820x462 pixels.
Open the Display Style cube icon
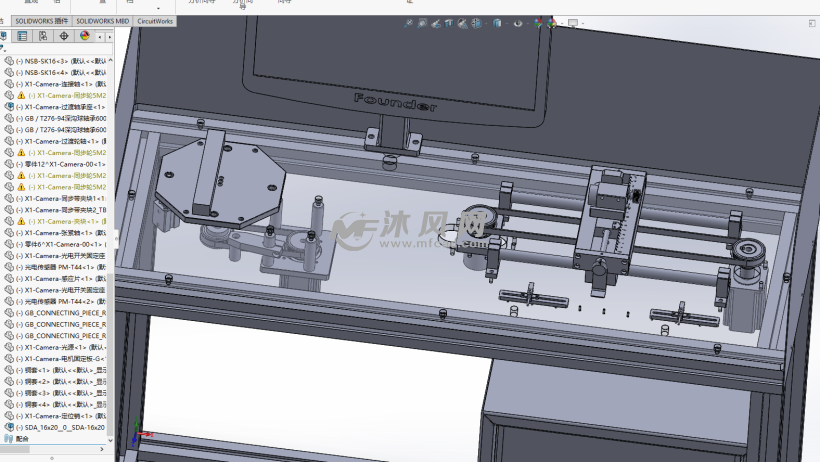point(497,23)
